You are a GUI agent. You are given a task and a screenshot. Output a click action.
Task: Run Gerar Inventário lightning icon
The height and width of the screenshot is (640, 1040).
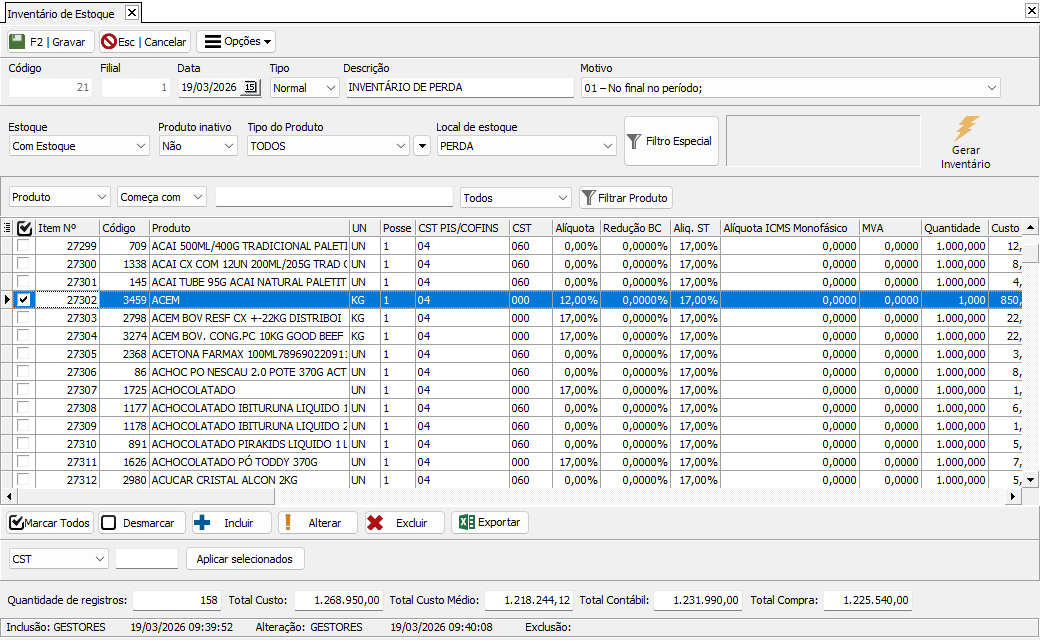[965, 129]
